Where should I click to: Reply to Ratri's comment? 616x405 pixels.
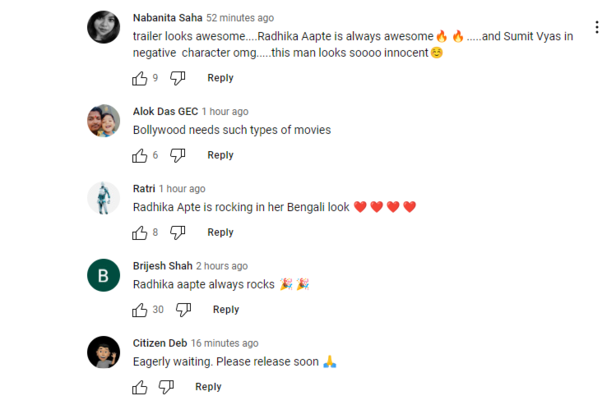(x=220, y=232)
